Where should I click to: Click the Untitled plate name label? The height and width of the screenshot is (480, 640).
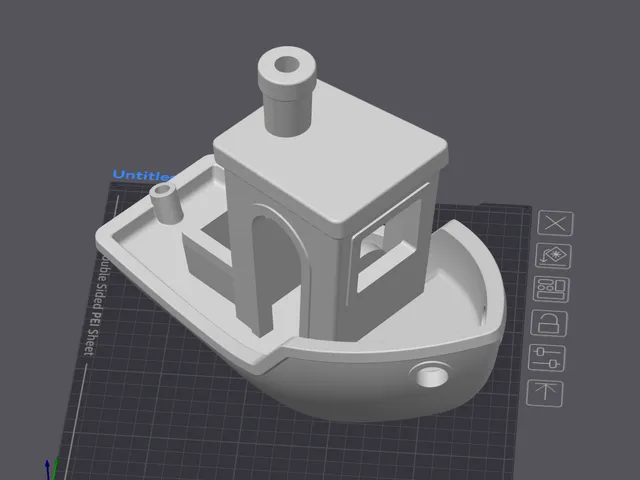[144, 175]
